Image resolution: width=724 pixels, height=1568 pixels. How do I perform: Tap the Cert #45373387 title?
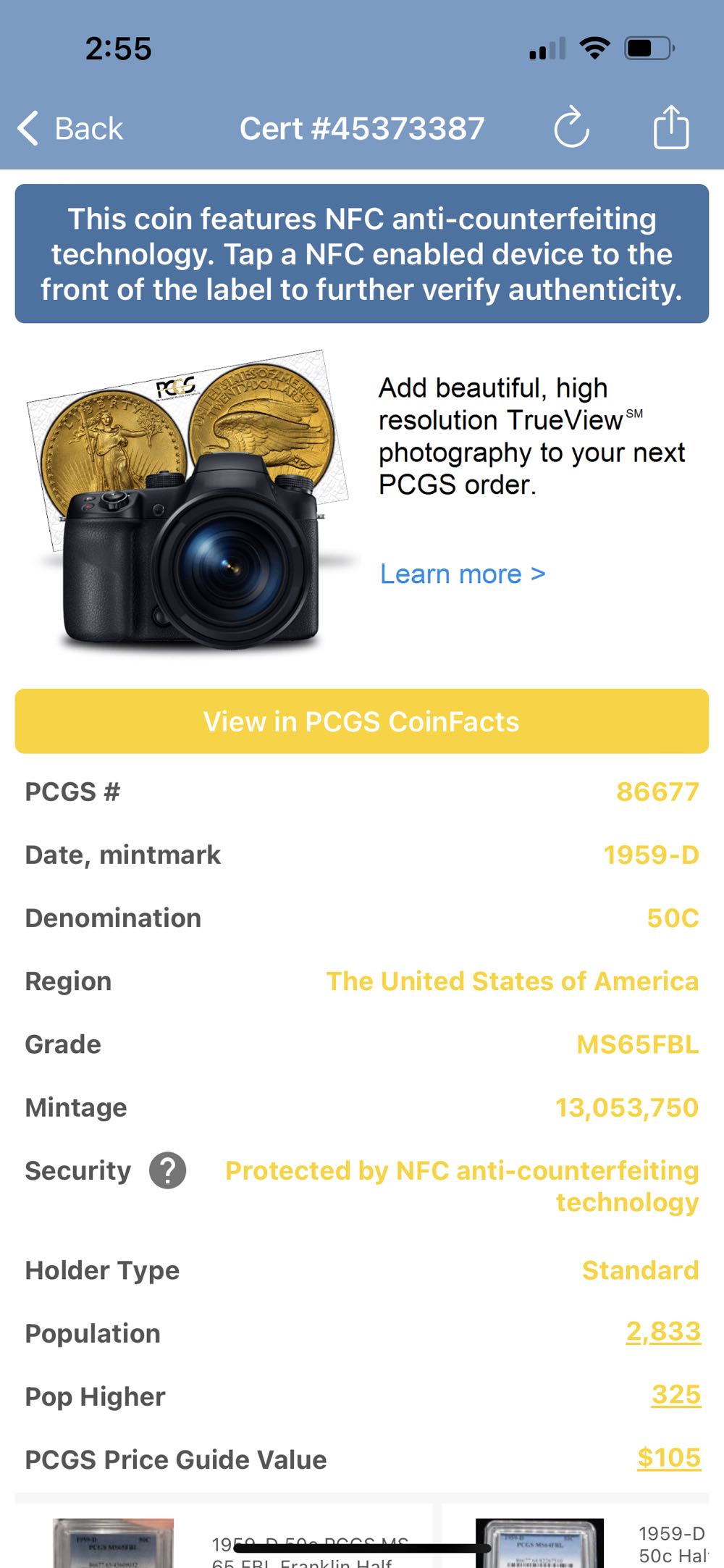362,129
